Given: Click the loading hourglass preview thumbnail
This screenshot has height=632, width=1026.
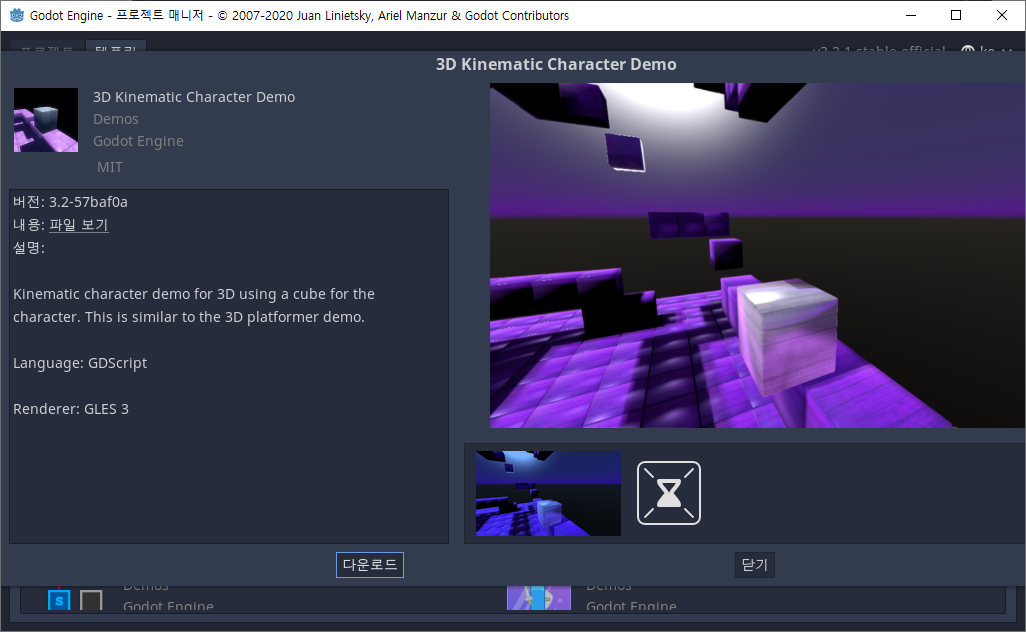Looking at the screenshot, I should (x=669, y=493).
